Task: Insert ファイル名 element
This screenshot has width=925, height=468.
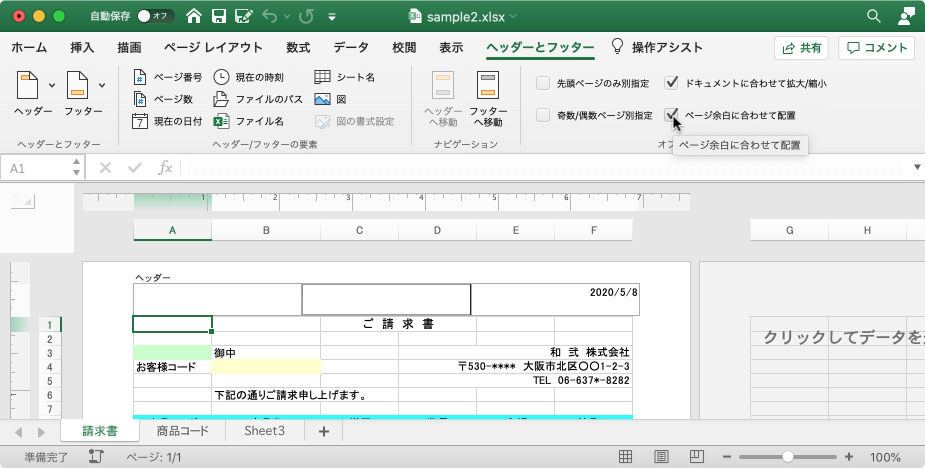Action: click(248, 121)
